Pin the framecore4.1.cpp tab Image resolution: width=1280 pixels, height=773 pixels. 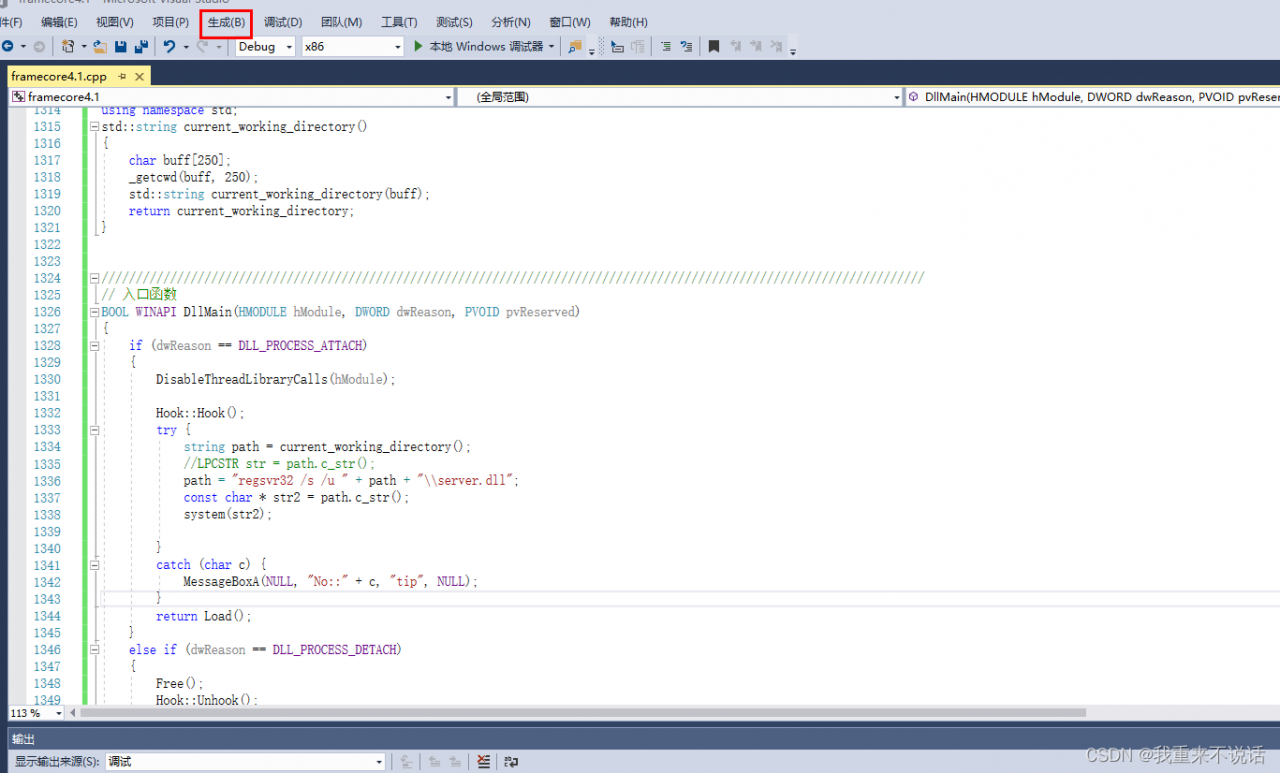point(122,77)
